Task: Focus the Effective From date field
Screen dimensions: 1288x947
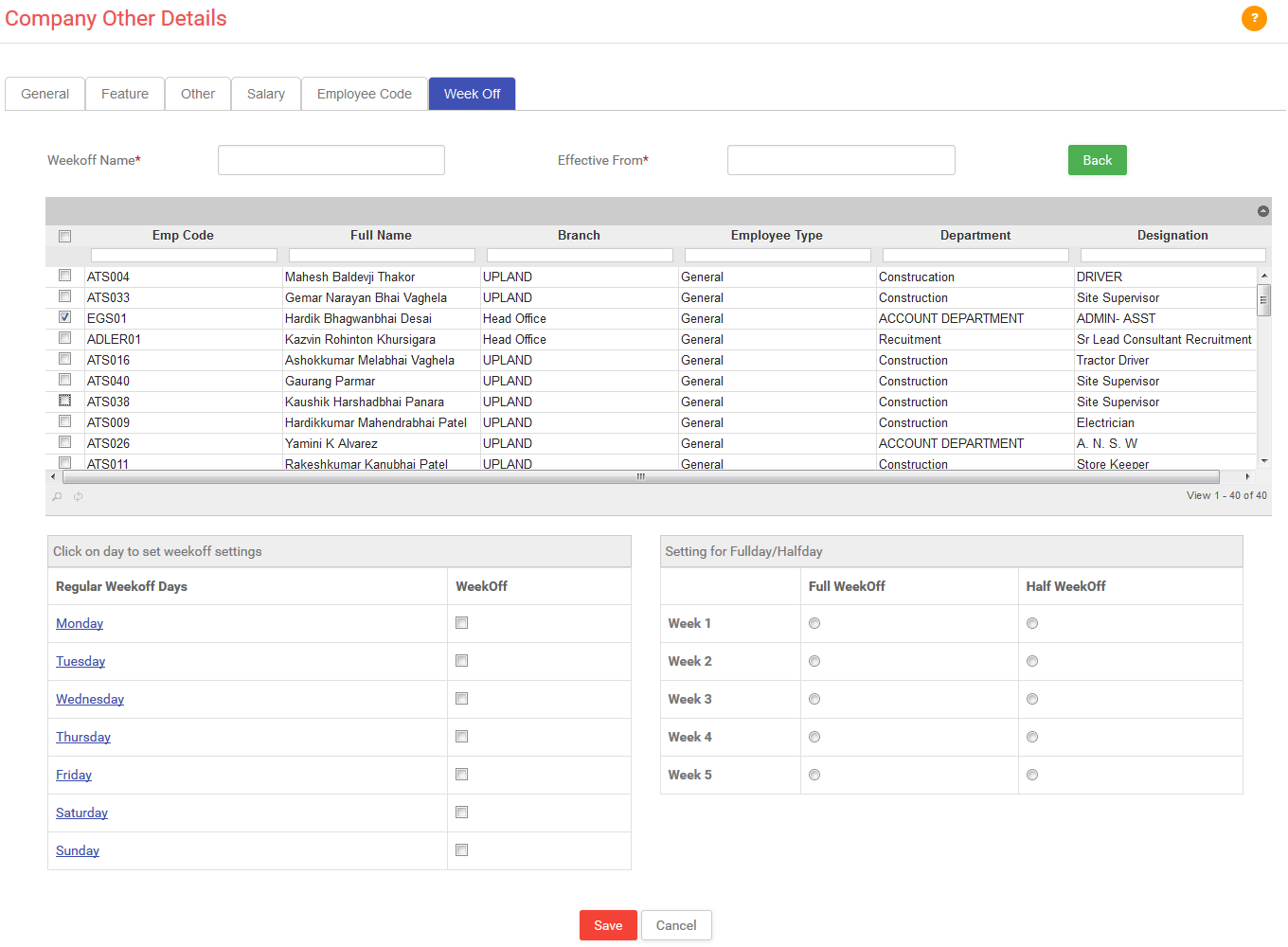Action: coord(841,160)
